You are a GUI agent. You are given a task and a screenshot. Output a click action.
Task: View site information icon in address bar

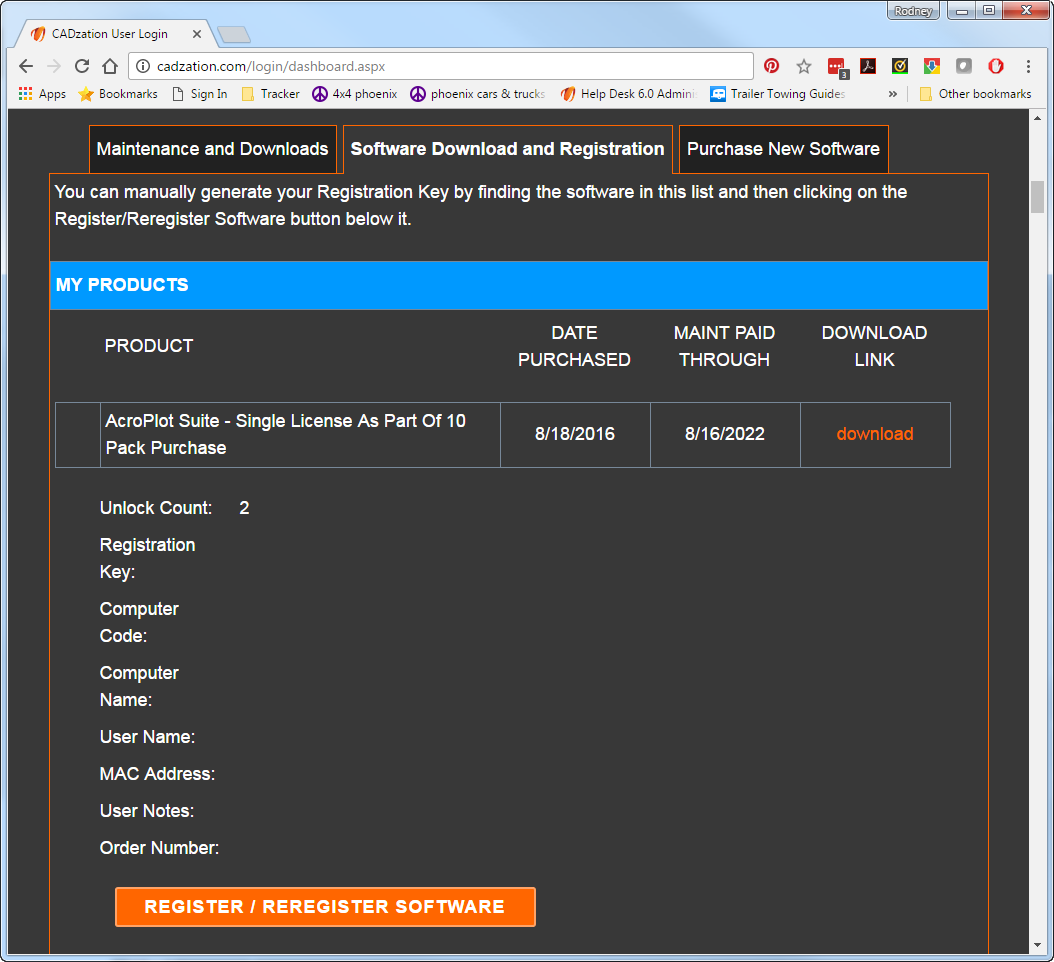(x=143, y=66)
